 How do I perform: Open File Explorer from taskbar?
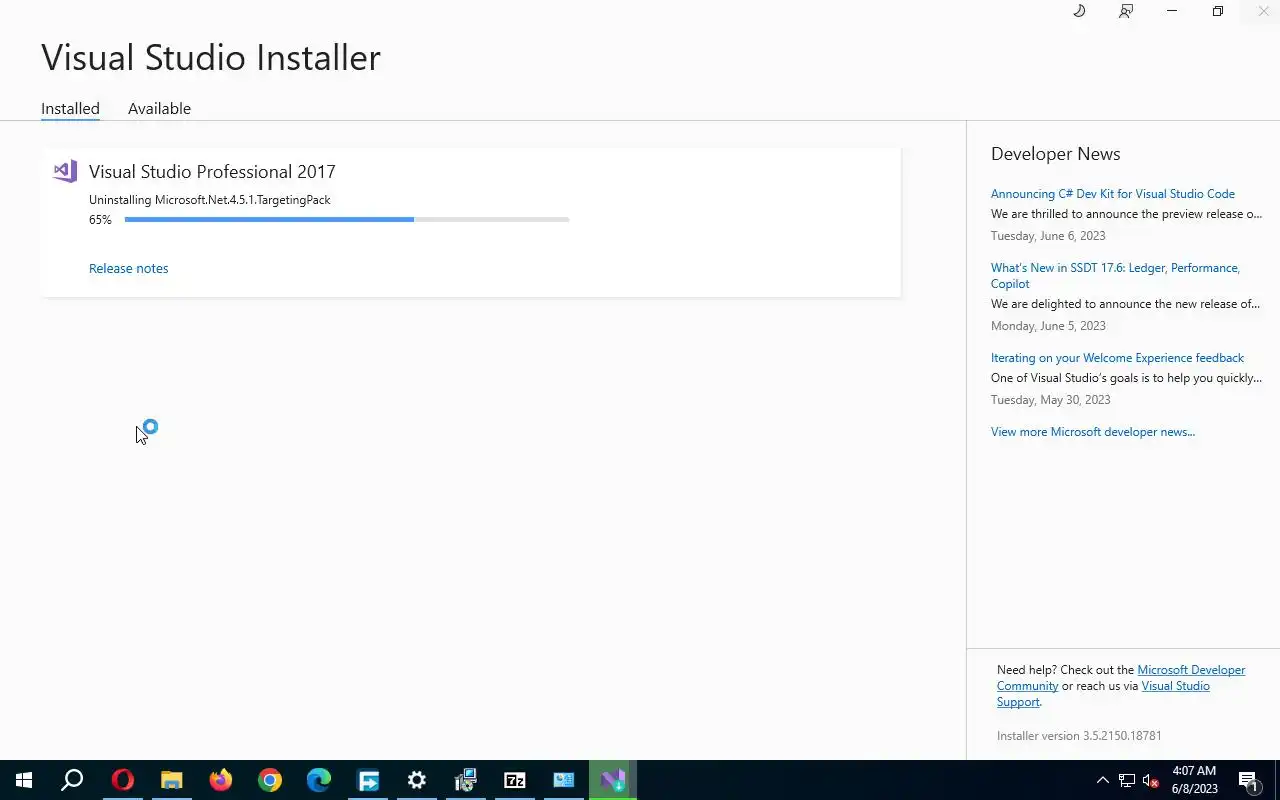pos(171,780)
